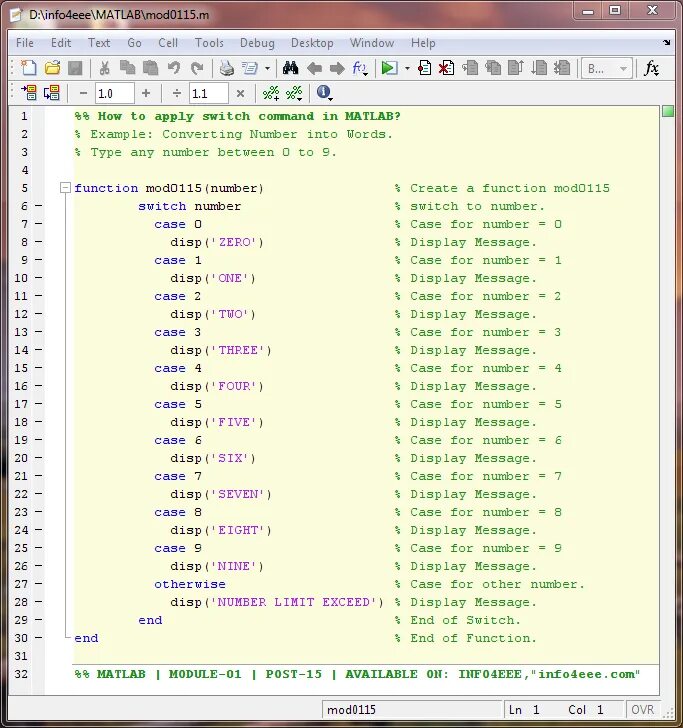Open the Window menu
Image resolution: width=683 pixels, height=728 pixels.
tap(372, 43)
